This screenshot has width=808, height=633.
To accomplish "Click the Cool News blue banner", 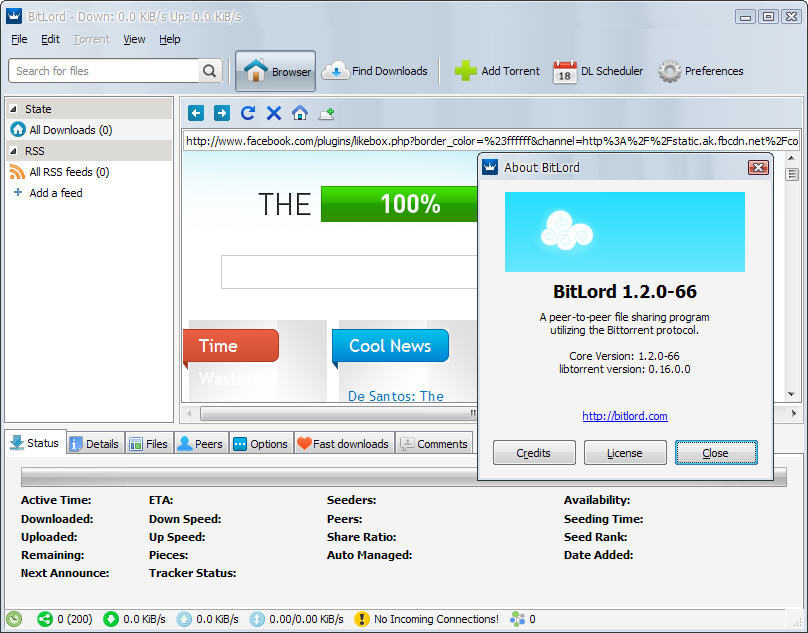I will pos(391,345).
